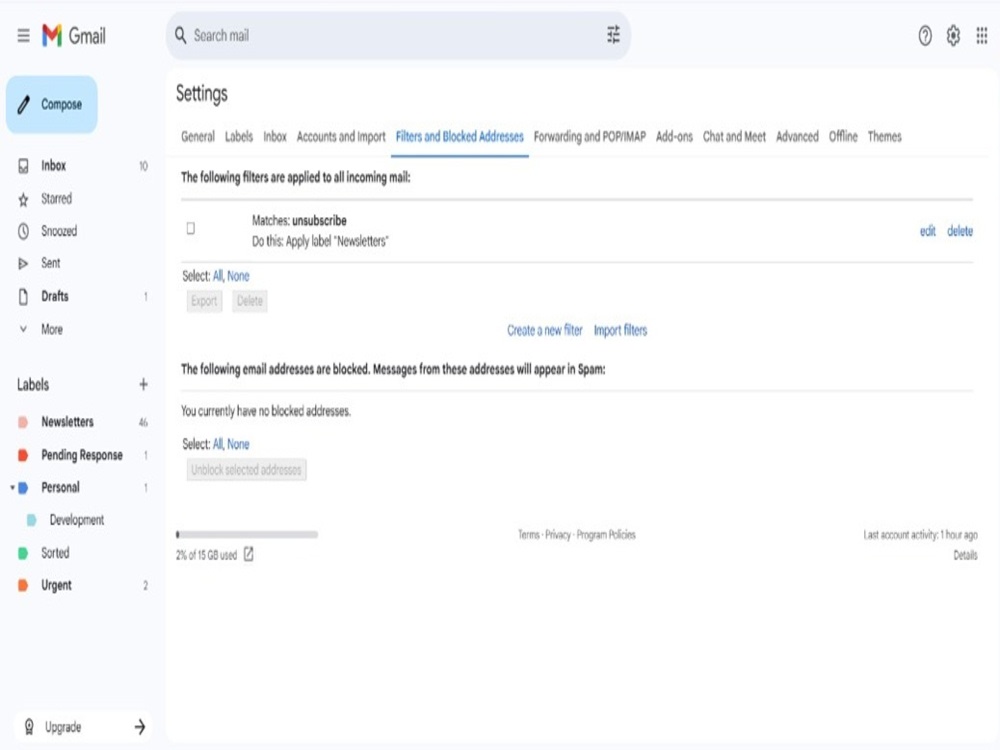This screenshot has width=1000, height=750.
Task: Click the Compose button
Action: click(52, 105)
